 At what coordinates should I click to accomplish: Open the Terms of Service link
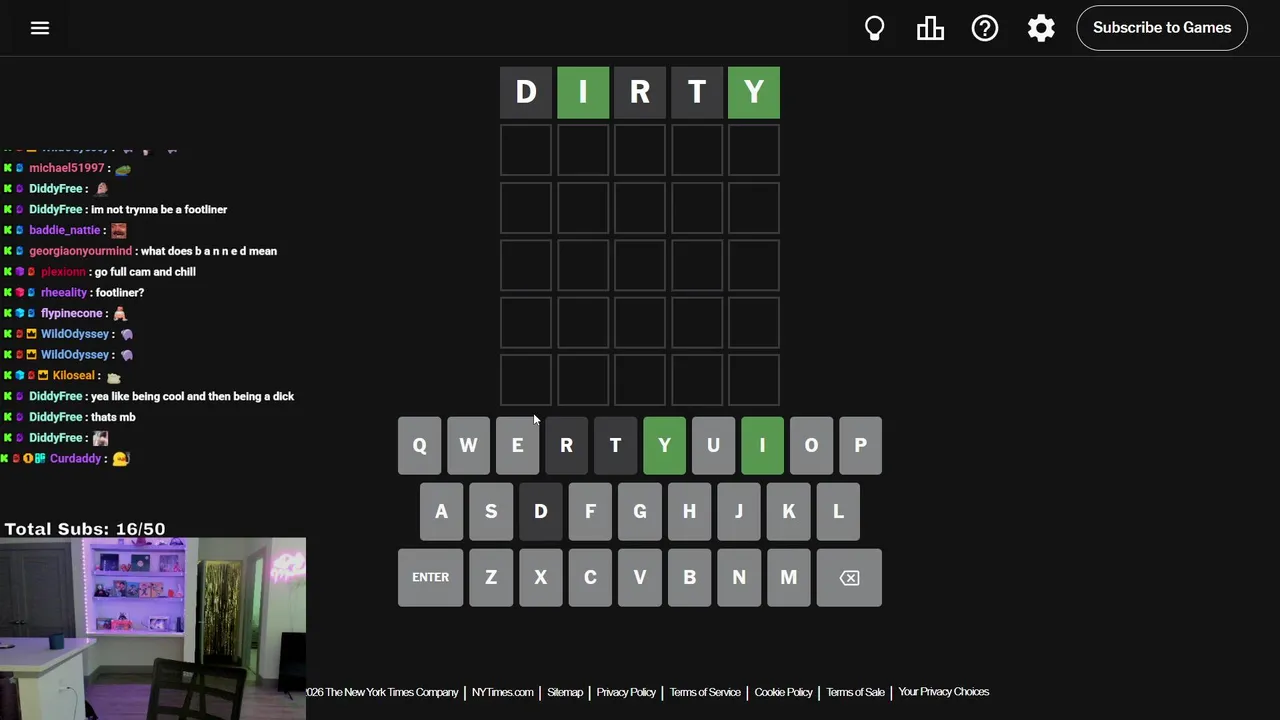pyautogui.click(x=705, y=692)
